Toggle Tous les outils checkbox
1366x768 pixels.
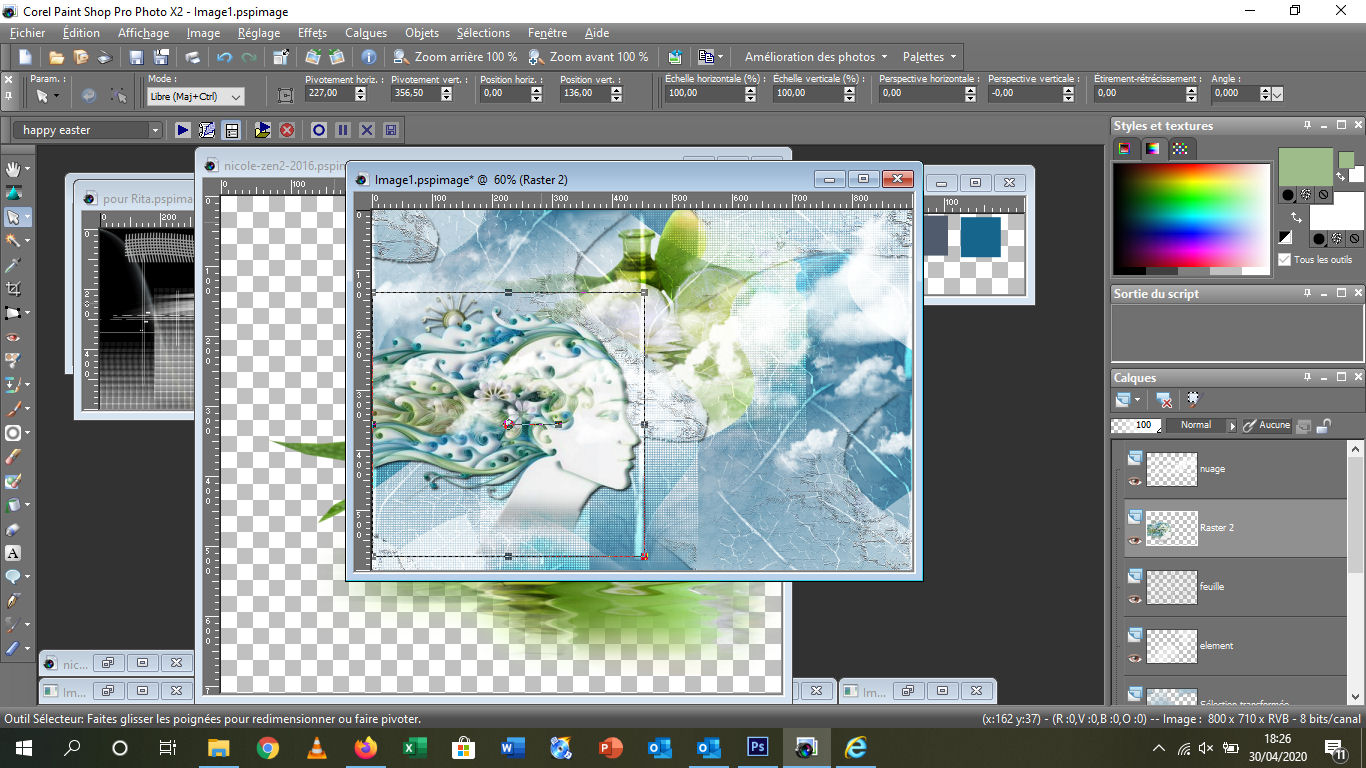[1285, 259]
